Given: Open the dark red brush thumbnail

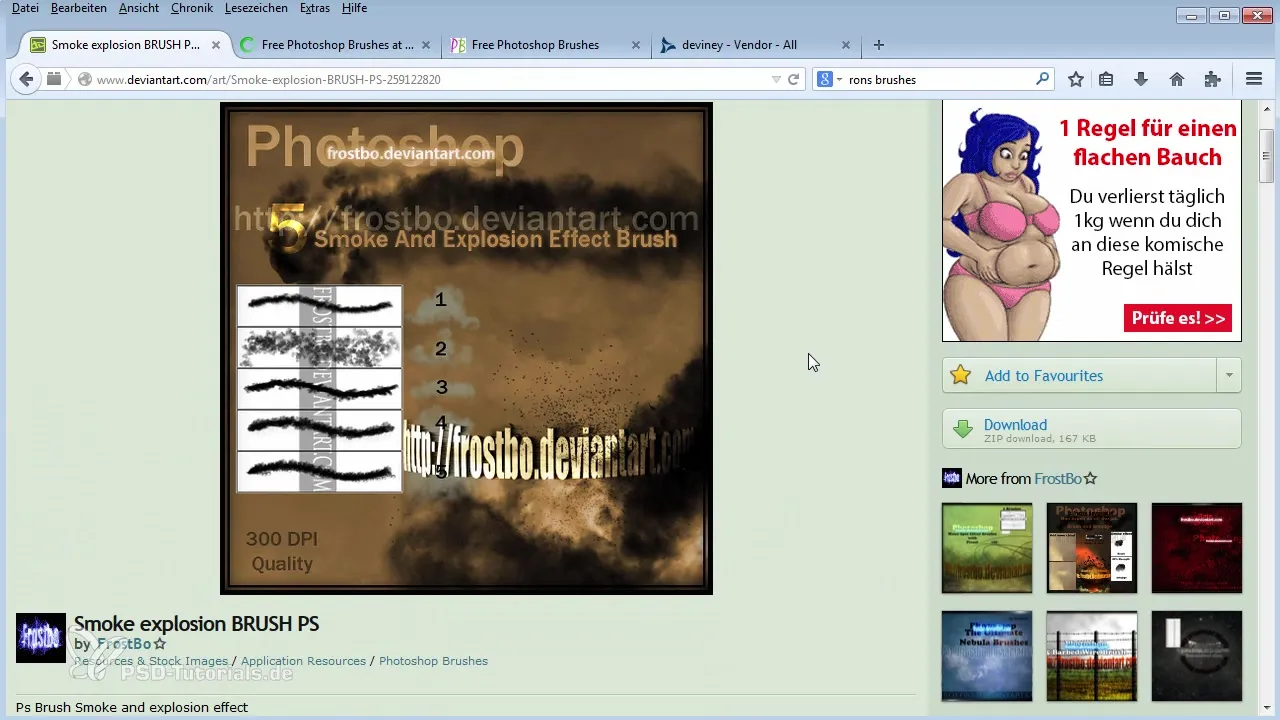Looking at the screenshot, I should tap(1197, 548).
